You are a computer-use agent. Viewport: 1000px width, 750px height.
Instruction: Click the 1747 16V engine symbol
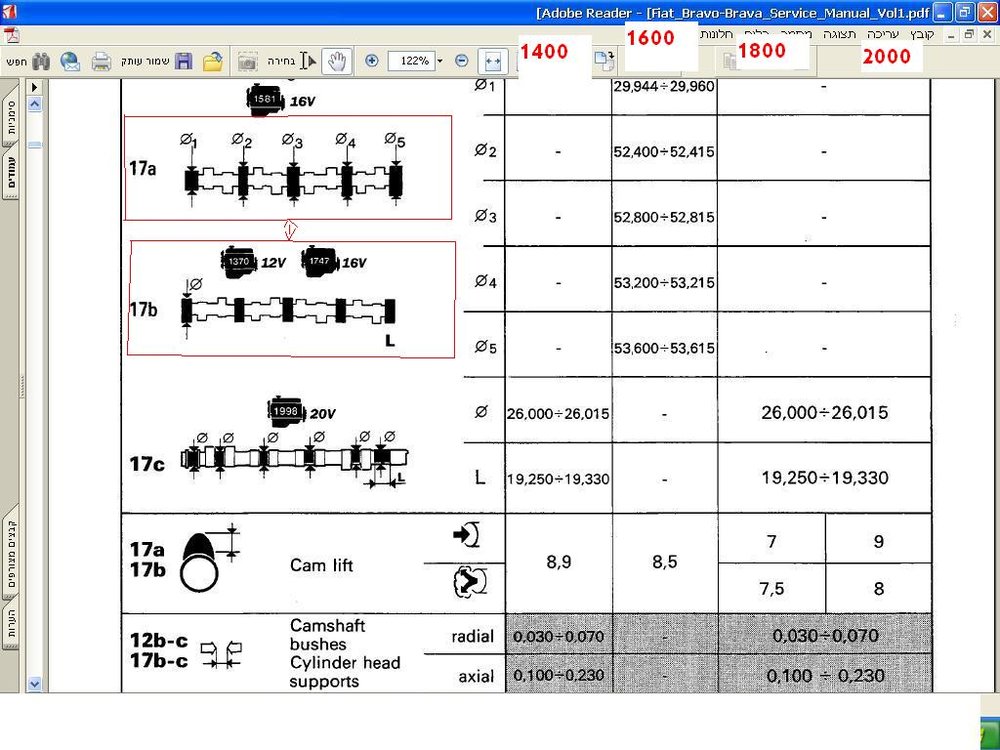pos(335,261)
